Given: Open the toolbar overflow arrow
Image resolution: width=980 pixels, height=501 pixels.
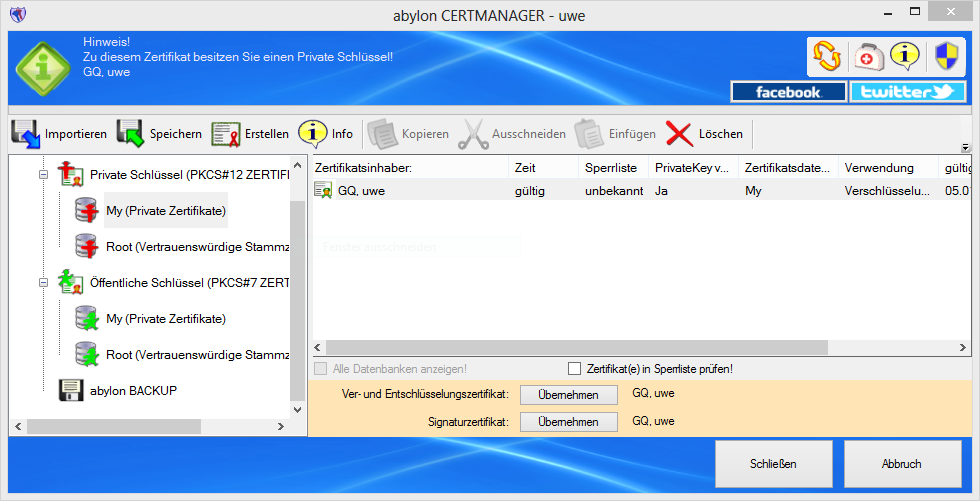Looking at the screenshot, I should click(x=966, y=148).
